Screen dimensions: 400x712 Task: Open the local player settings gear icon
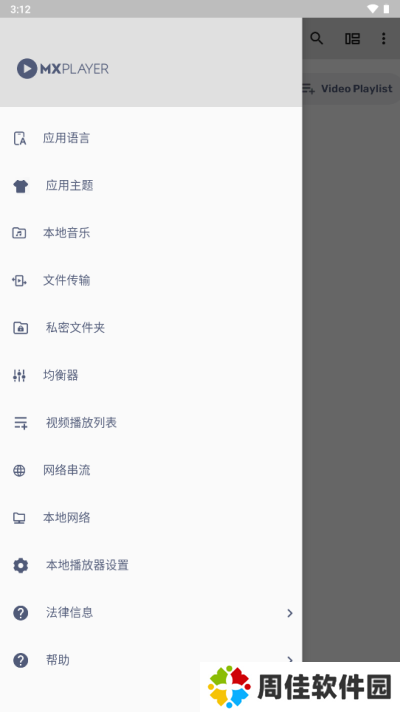(20, 565)
